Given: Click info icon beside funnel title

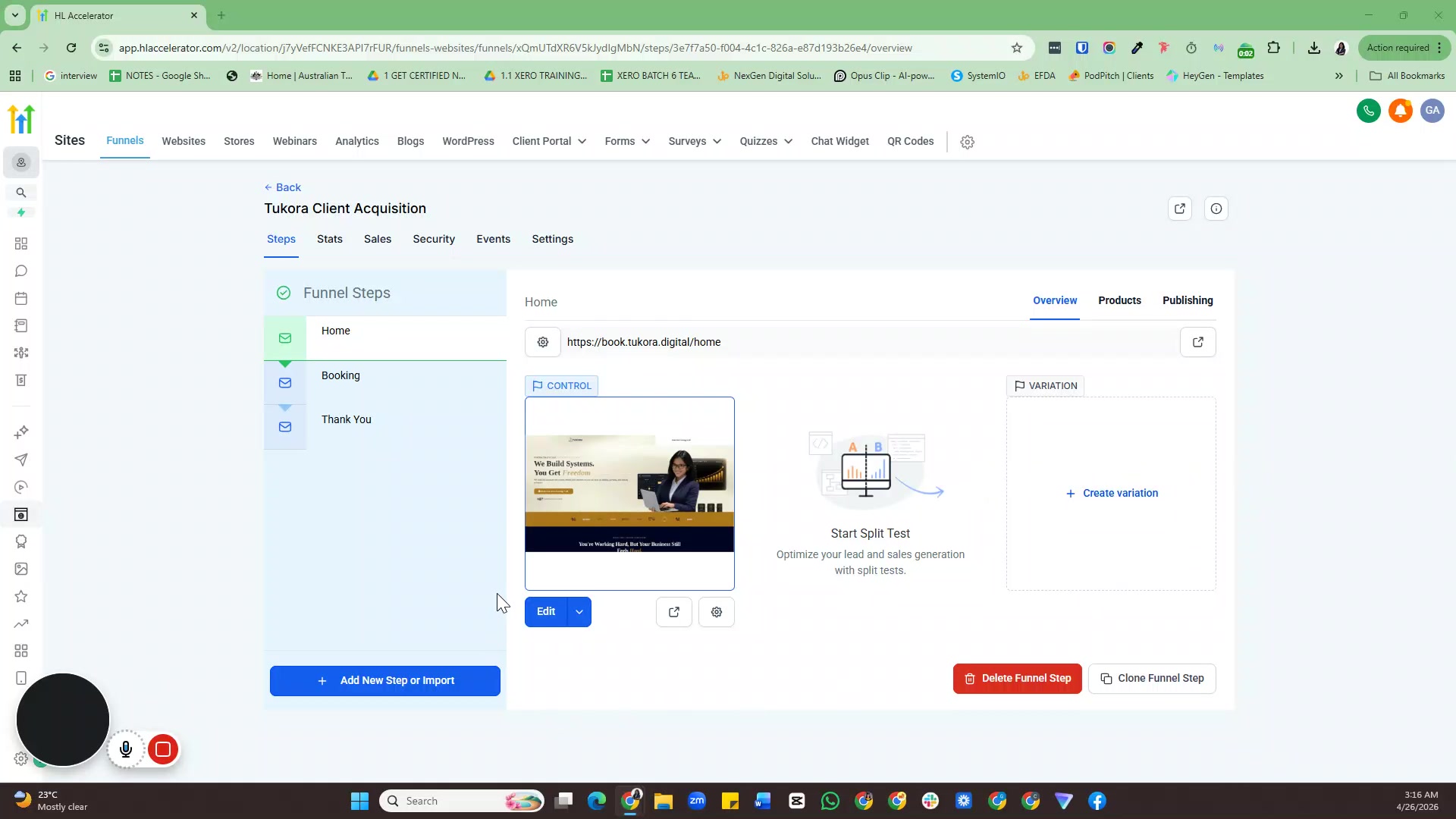Looking at the screenshot, I should click(x=1216, y=209).
